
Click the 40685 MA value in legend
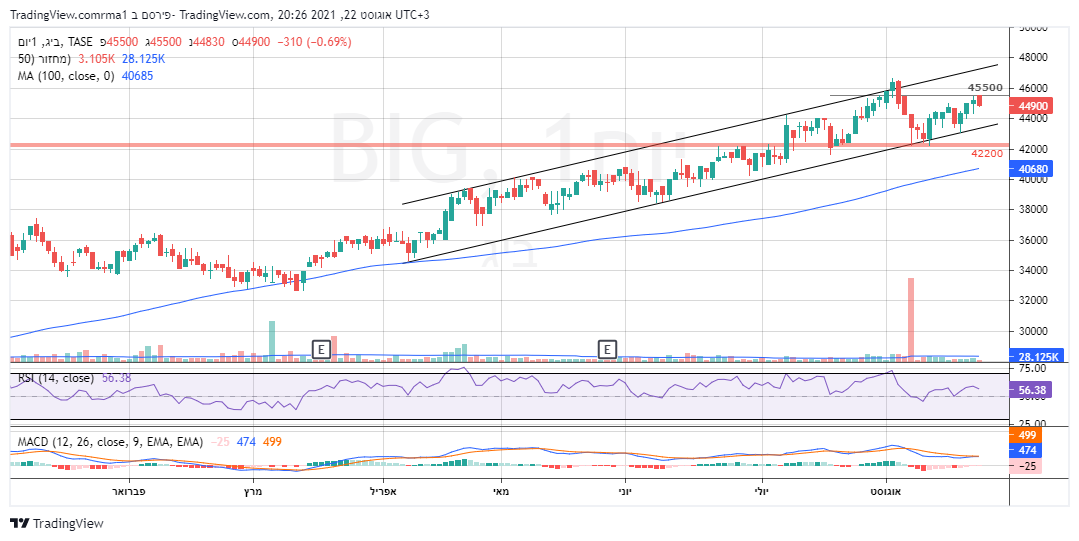click(x=137, y=76)
